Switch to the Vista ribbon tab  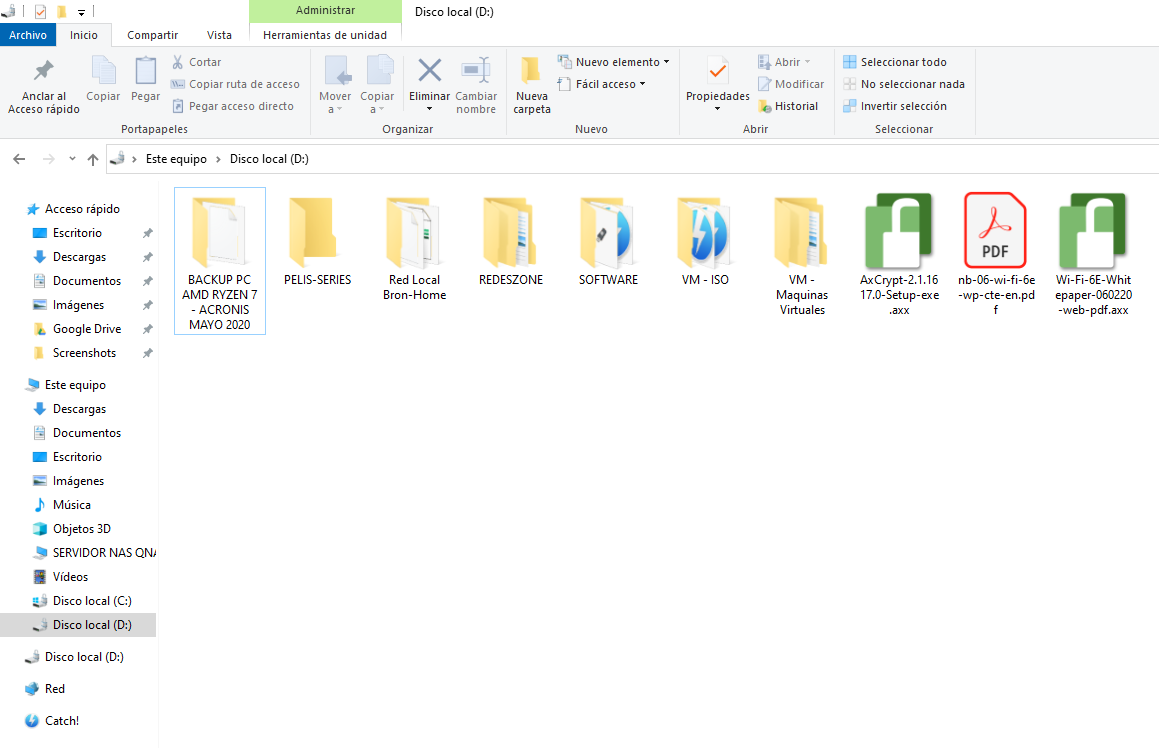coord(219,35)
